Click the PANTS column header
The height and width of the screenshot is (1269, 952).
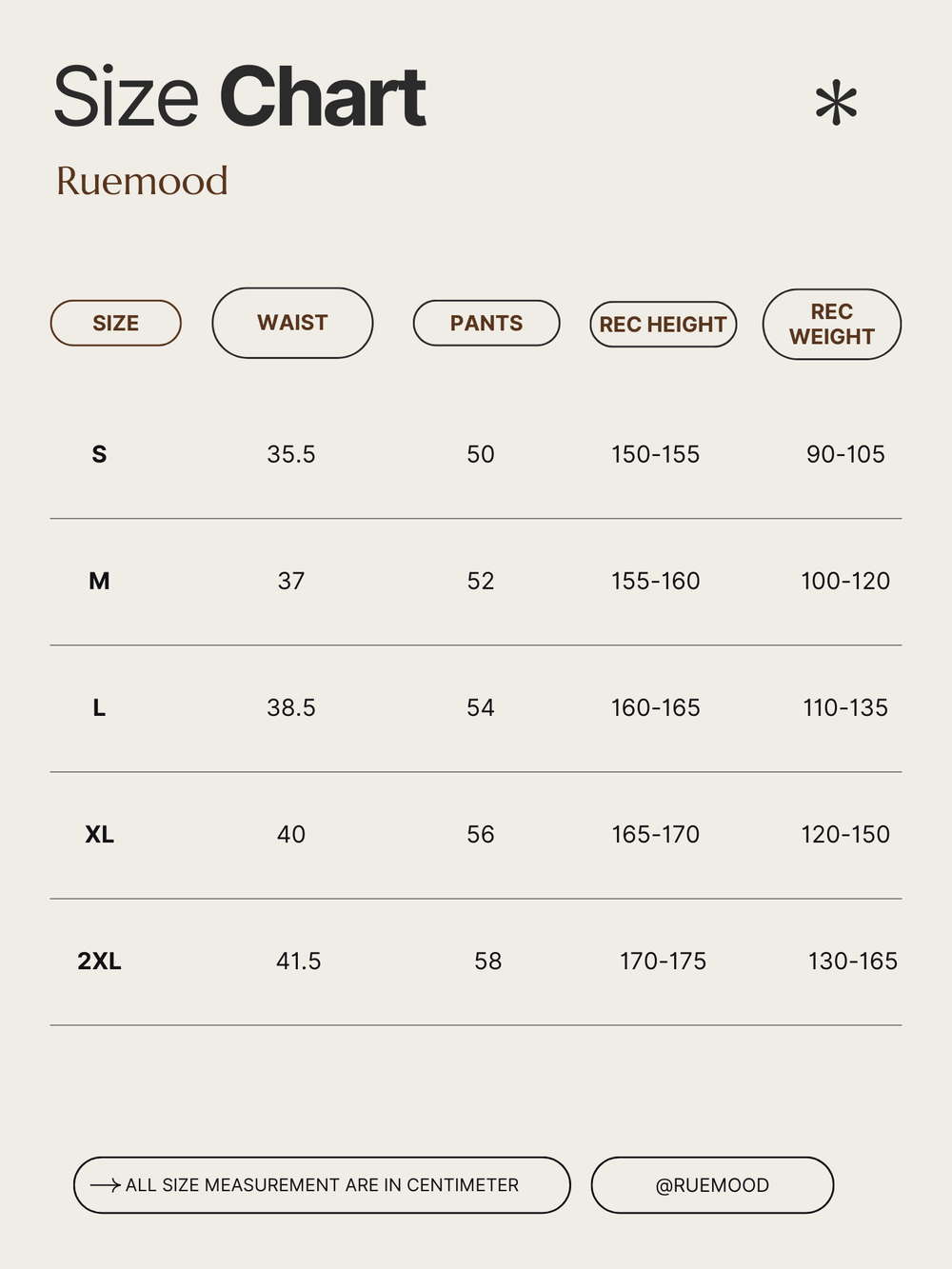(x=486, y=323)
